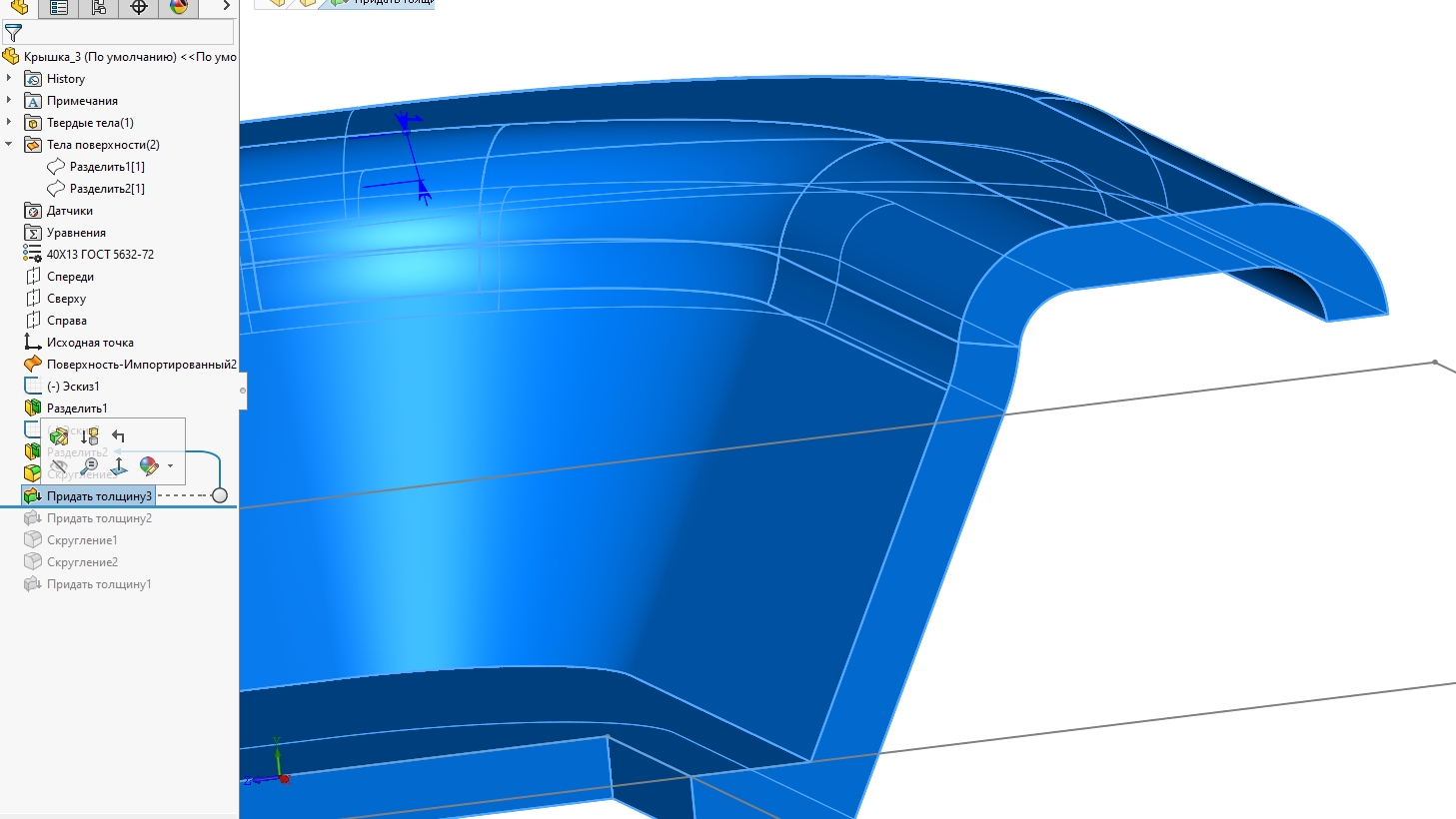Click the Уравнения equations sigma icon
Image resolution: width=1456 pixels, height=819 pixels.
[33, 233]
